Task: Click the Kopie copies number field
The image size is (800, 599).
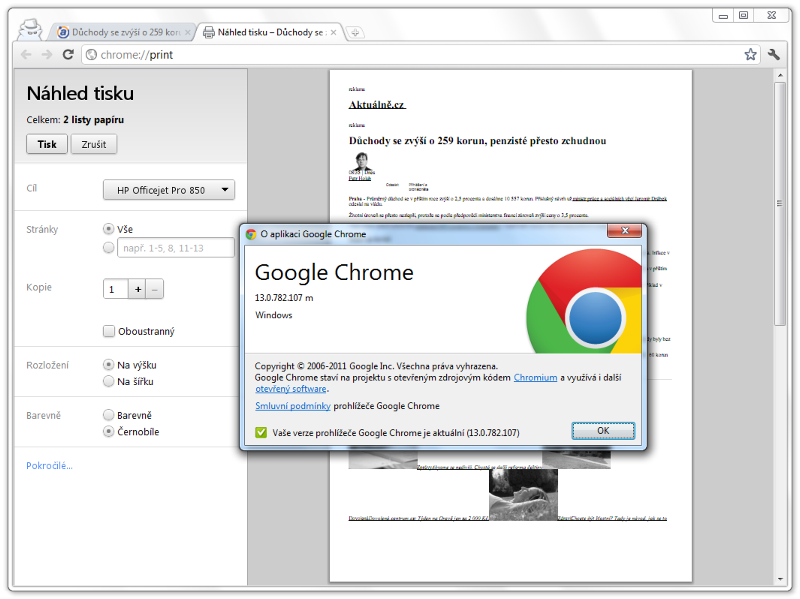Action: coord(116,289)
